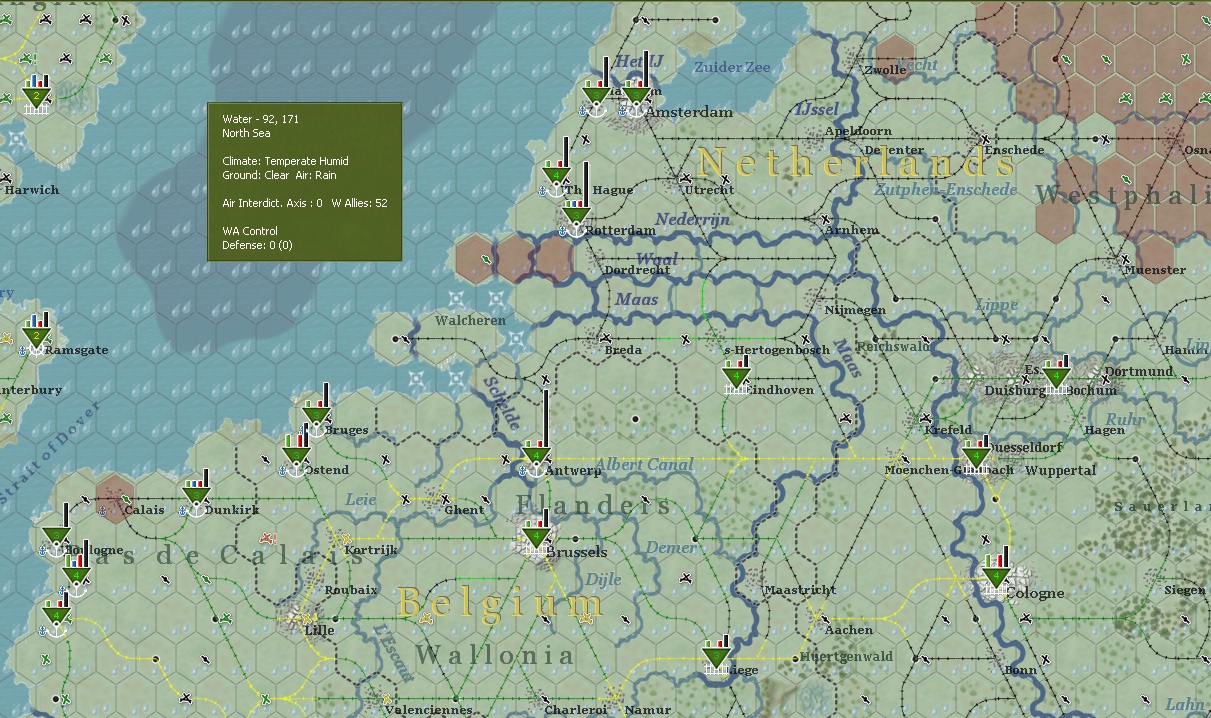Click the Air Interdict. tooltip line
Screen dimensions: 1211x718
point(305,203)
